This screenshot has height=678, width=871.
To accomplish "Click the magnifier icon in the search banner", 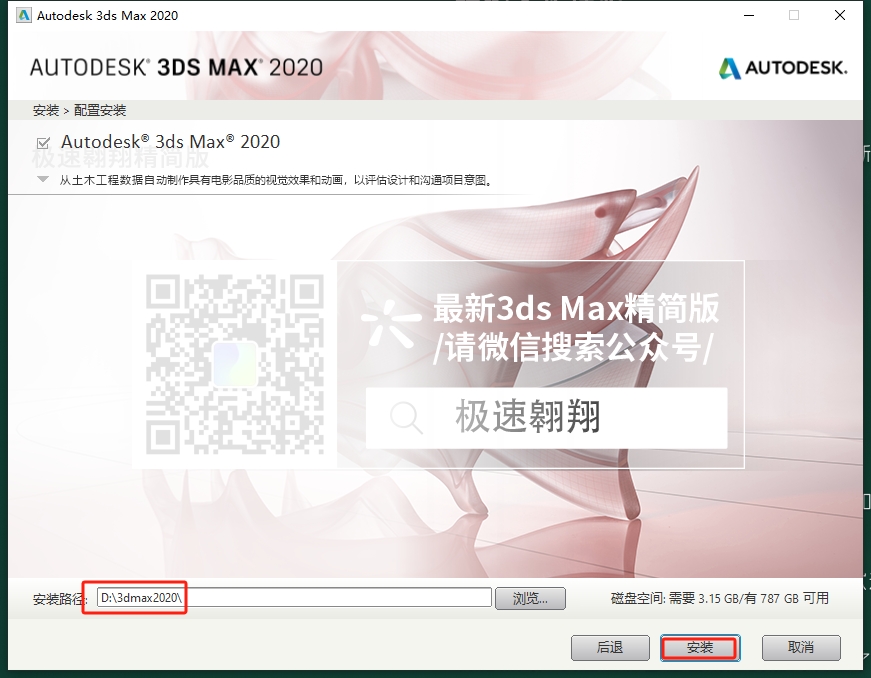I will 406,418.
